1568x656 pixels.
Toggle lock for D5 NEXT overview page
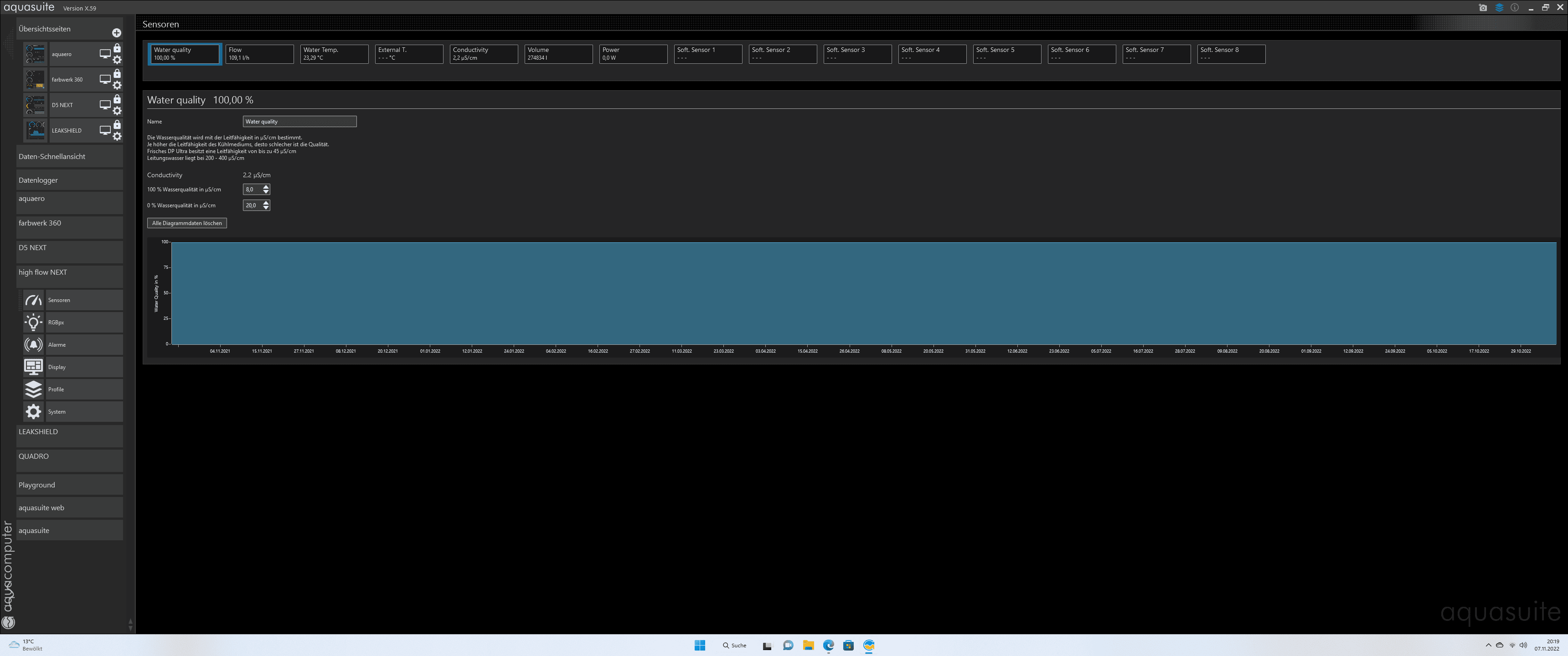point(118,99)
